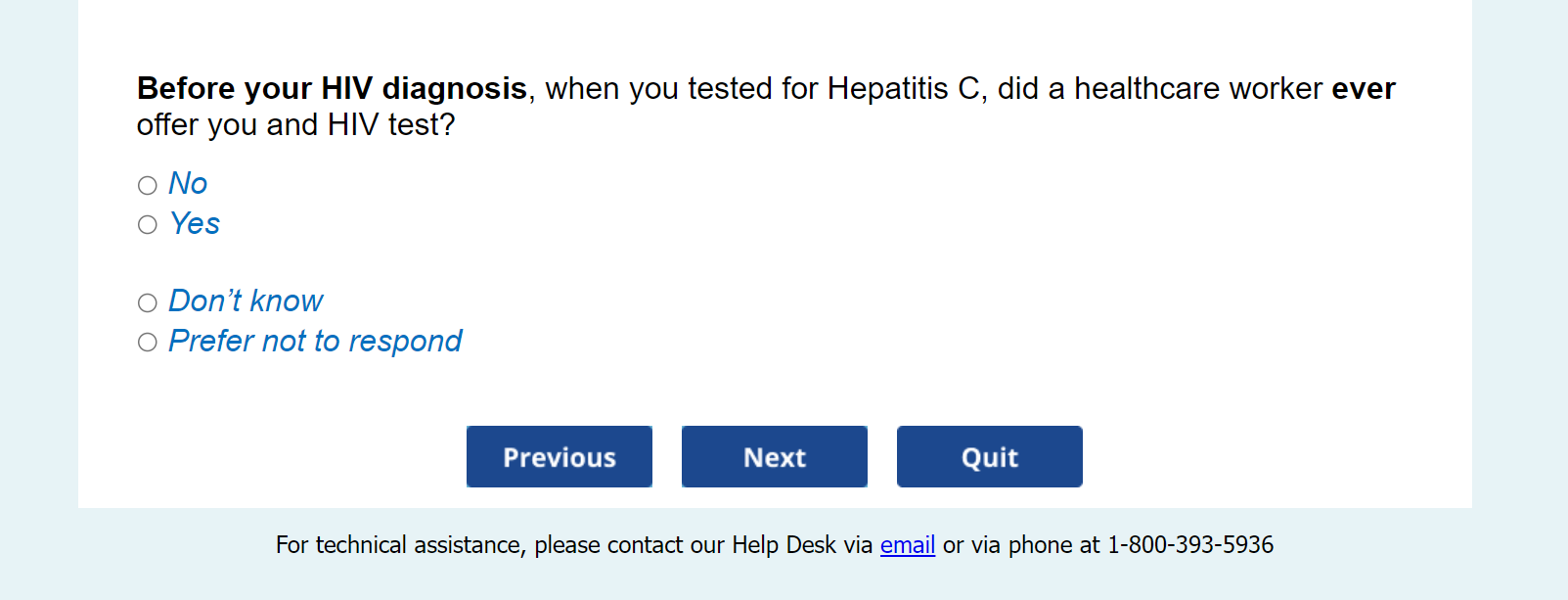The height and width of the screenshot is (600, 1568).
Task: Choose the "Yes" radio button
Action: (148, 225)
